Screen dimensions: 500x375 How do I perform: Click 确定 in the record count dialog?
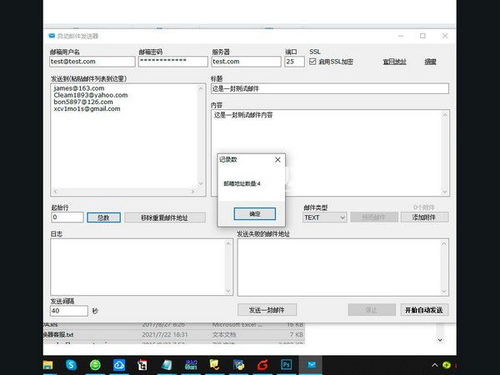[255, 214]
